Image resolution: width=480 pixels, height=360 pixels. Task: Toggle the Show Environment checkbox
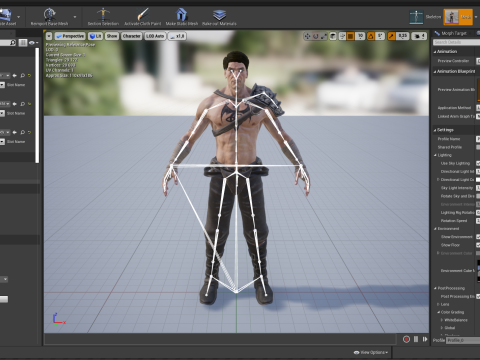[x=478, y=237]
